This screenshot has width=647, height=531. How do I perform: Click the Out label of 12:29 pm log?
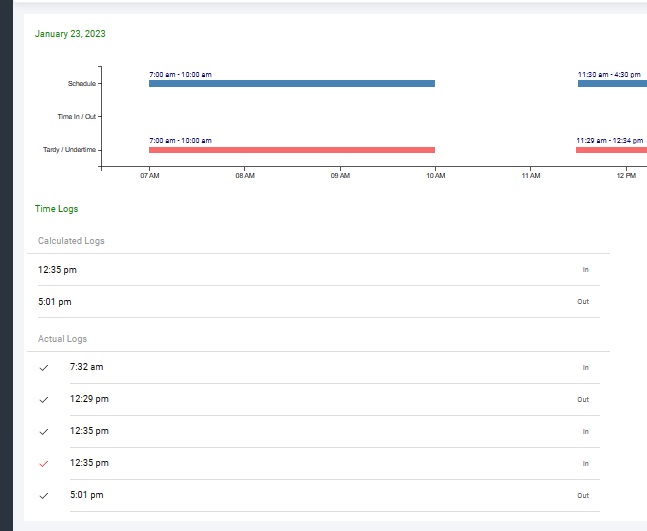[x=583, y=400]
